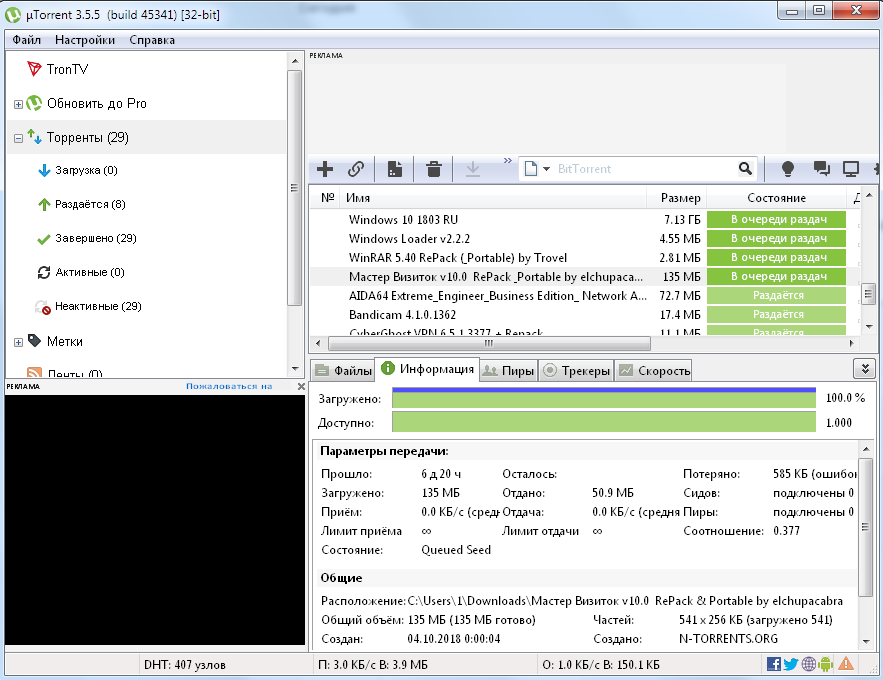Open the search provider dropdown arrow
Viewport: 883px width, 680px height.
coord(546,169)
